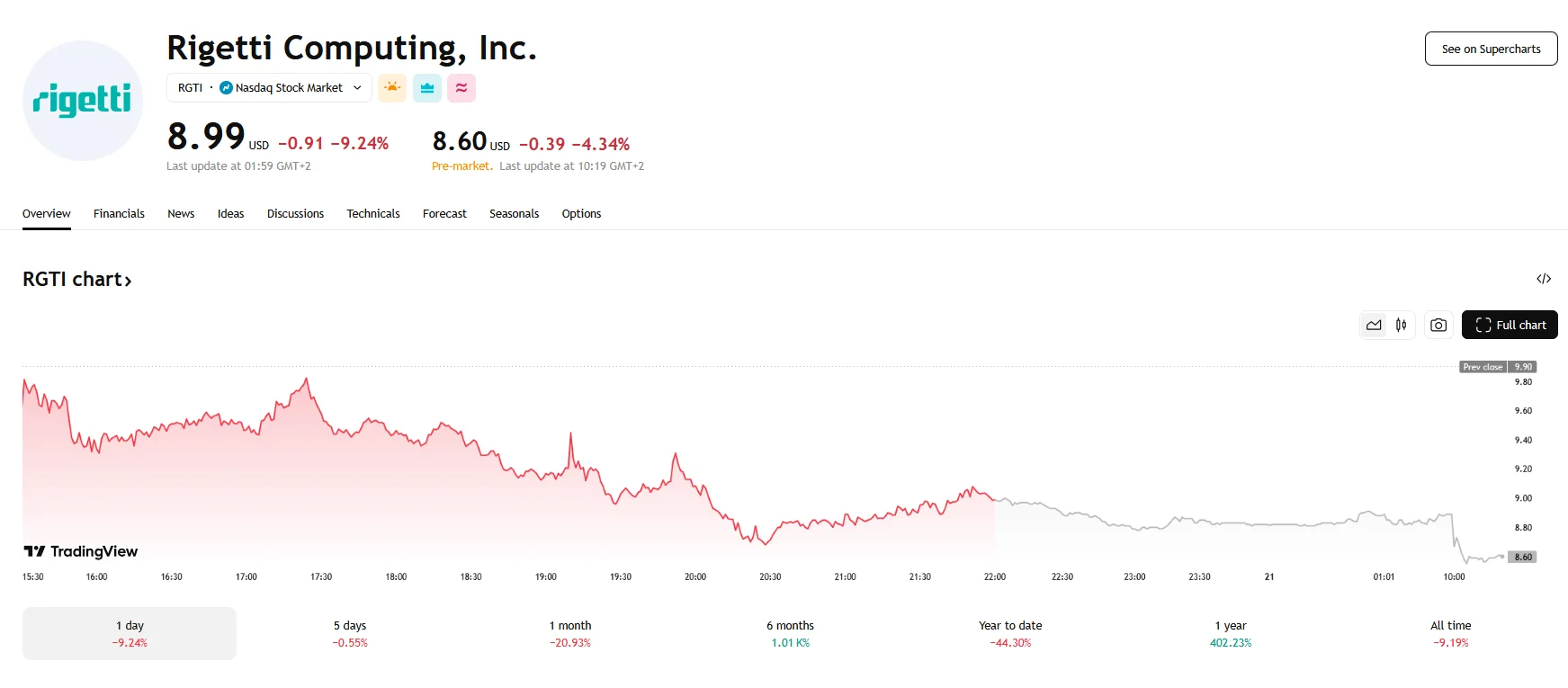Take a chart snapshot with the camera icon
1568x688 pixels.
pos(1438,325)
